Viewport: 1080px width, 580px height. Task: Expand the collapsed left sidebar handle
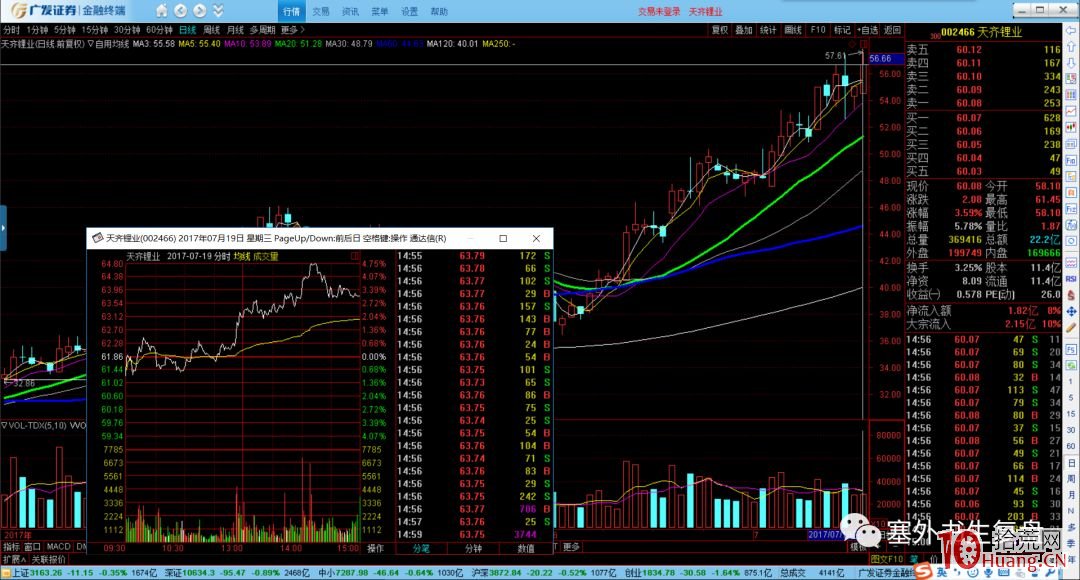(x=3, y=227)
